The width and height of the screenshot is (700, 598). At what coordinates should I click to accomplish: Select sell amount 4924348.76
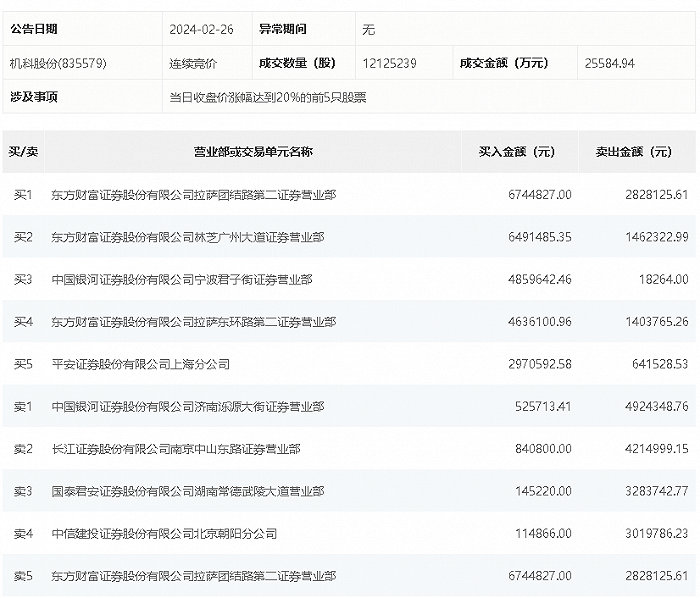pyautogui.click(x=657, y=407)
